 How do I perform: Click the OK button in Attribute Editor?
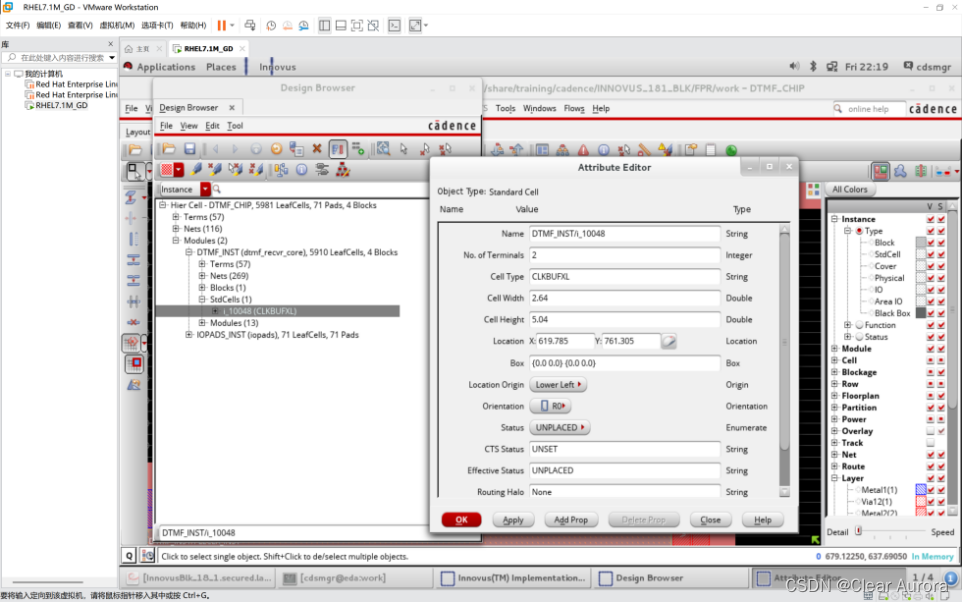point(461,520)
